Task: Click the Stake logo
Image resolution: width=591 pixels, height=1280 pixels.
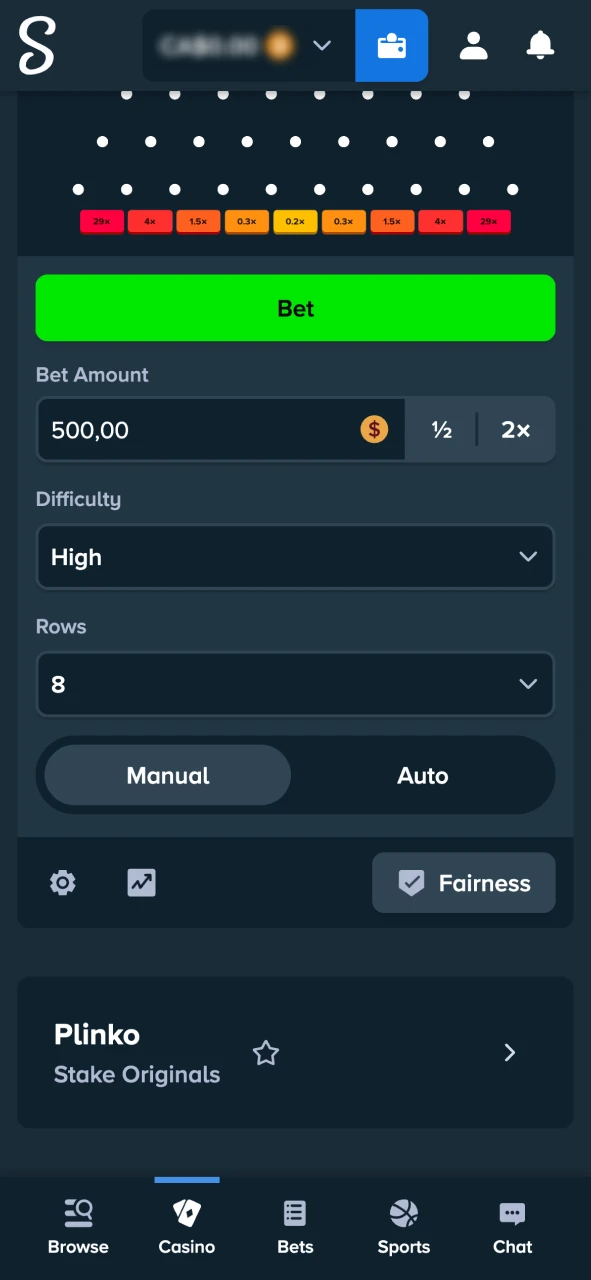Action: click(x=36, y=45)
